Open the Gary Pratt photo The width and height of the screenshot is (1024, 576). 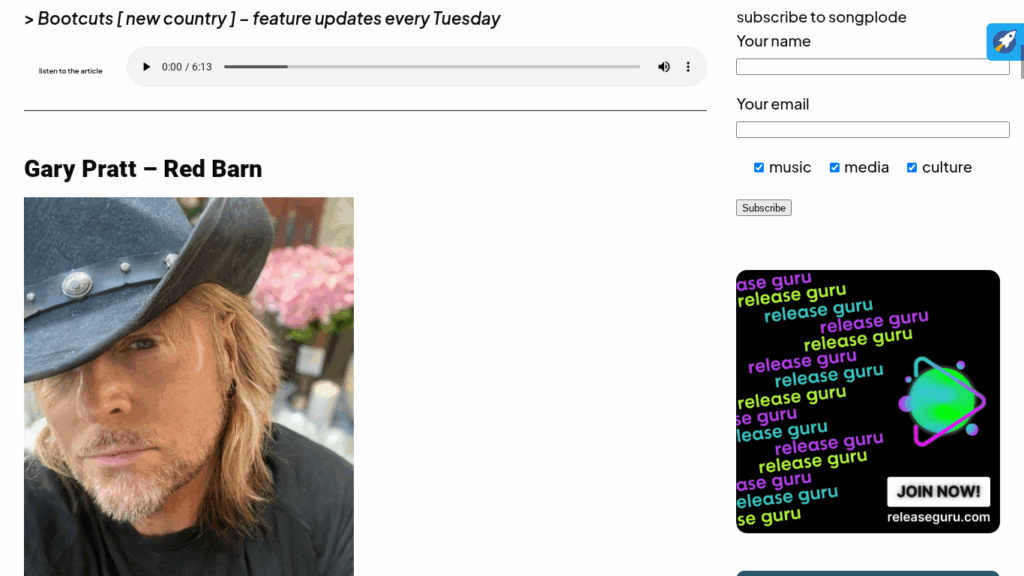coord(189,387)
